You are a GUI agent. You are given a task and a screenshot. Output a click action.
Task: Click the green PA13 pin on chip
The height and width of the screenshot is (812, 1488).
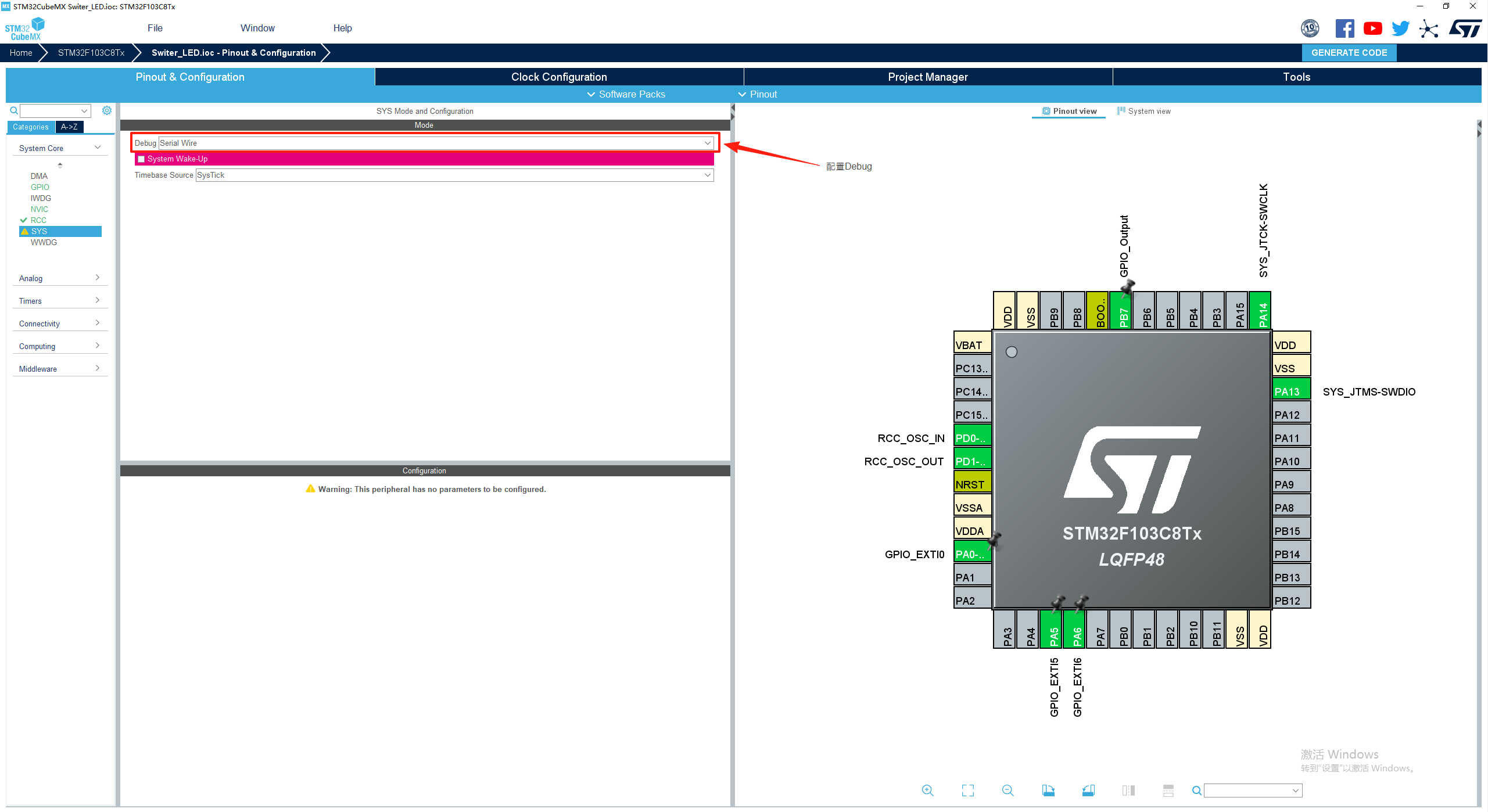pos(1290,390)
